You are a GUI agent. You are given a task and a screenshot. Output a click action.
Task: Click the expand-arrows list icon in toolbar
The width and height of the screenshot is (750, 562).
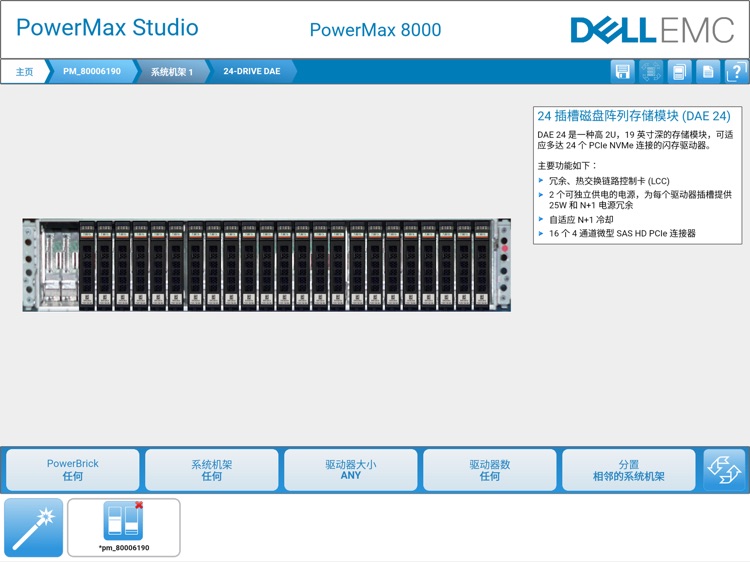[x=651, y=72]
